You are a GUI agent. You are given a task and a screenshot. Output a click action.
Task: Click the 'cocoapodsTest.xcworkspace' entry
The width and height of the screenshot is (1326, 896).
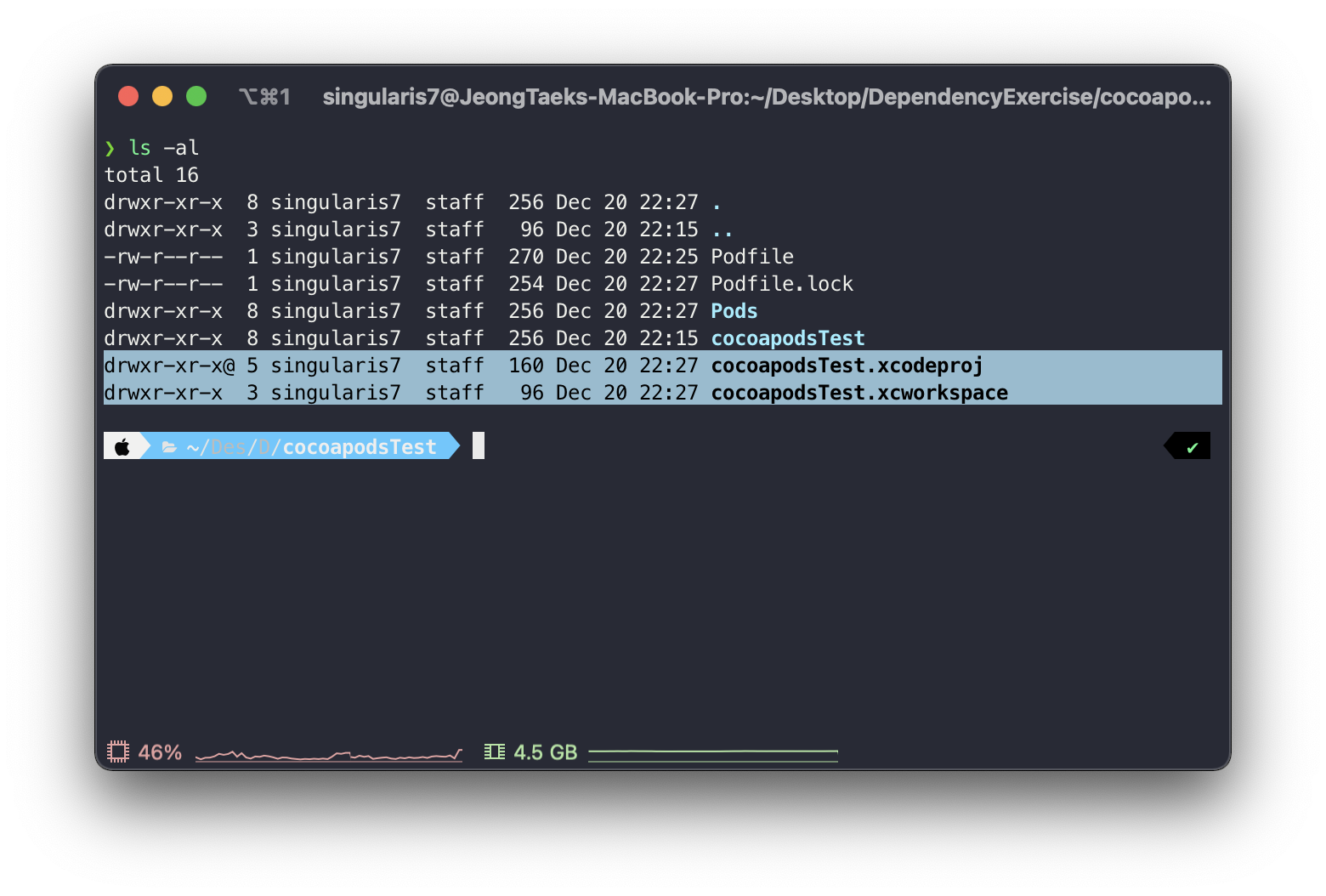pos(859,393)
